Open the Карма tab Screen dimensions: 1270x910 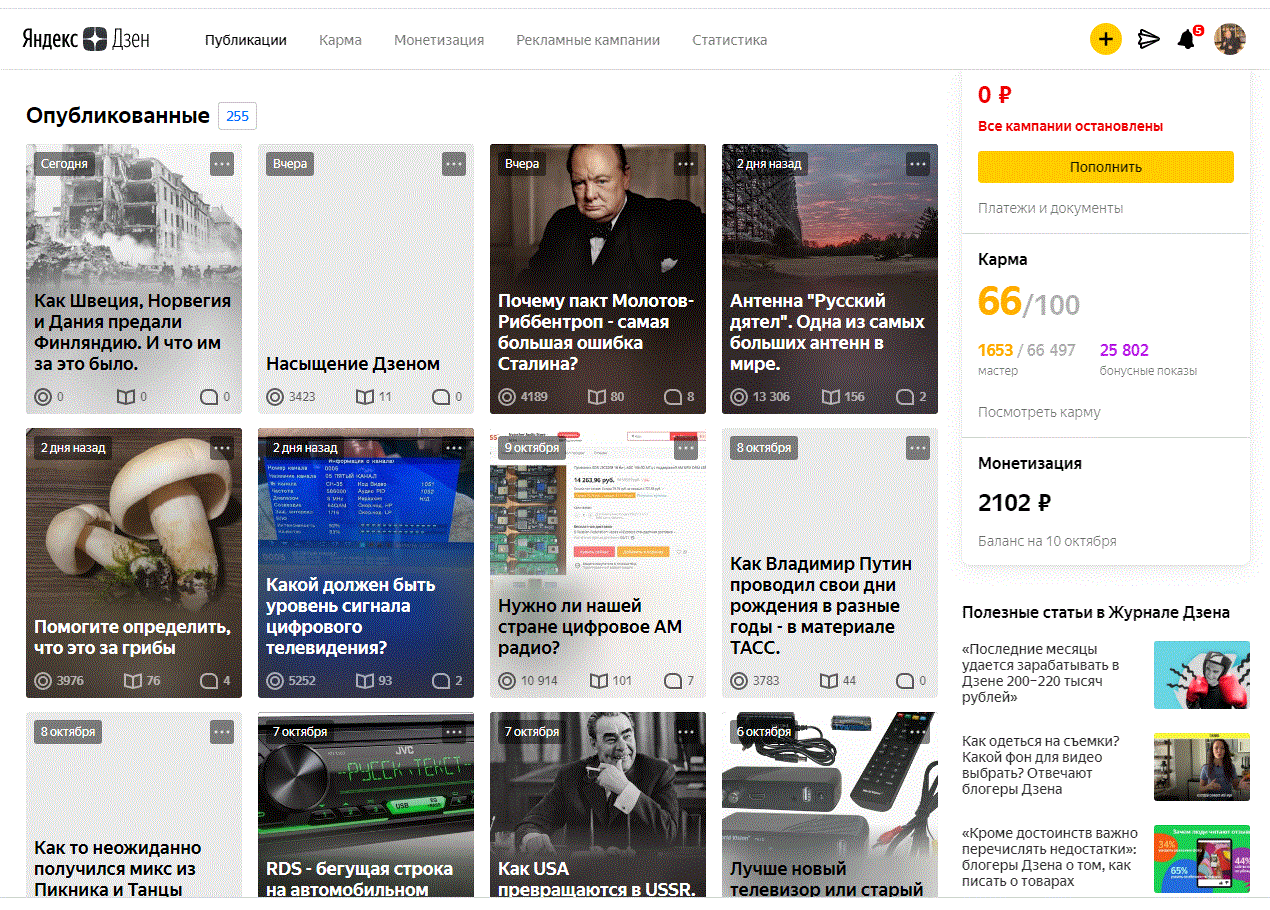[340, 40]
